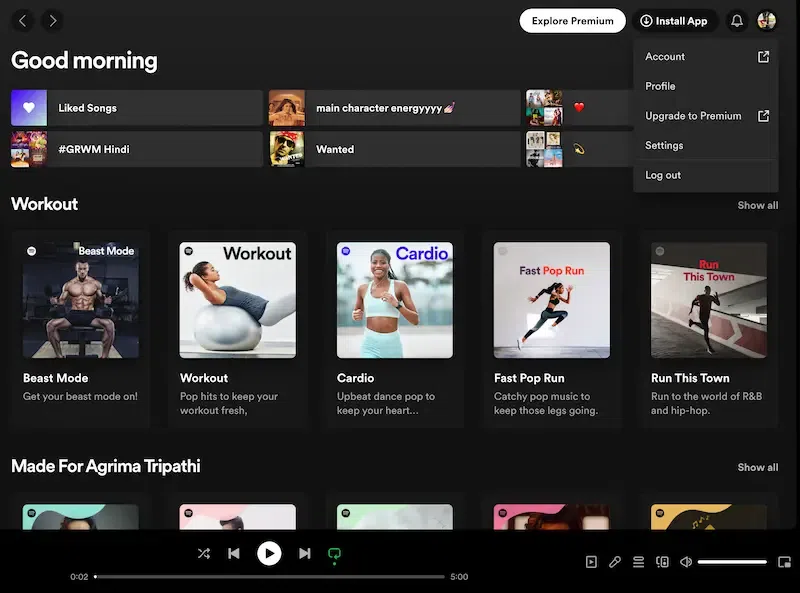
Task: Click the volume slider
Action: coord(732,562)
